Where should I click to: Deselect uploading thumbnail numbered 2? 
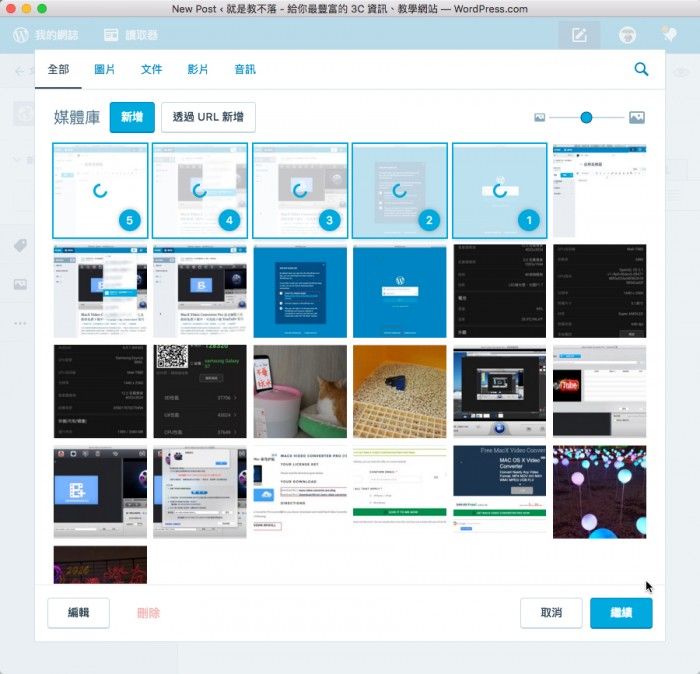pos(400,191)
